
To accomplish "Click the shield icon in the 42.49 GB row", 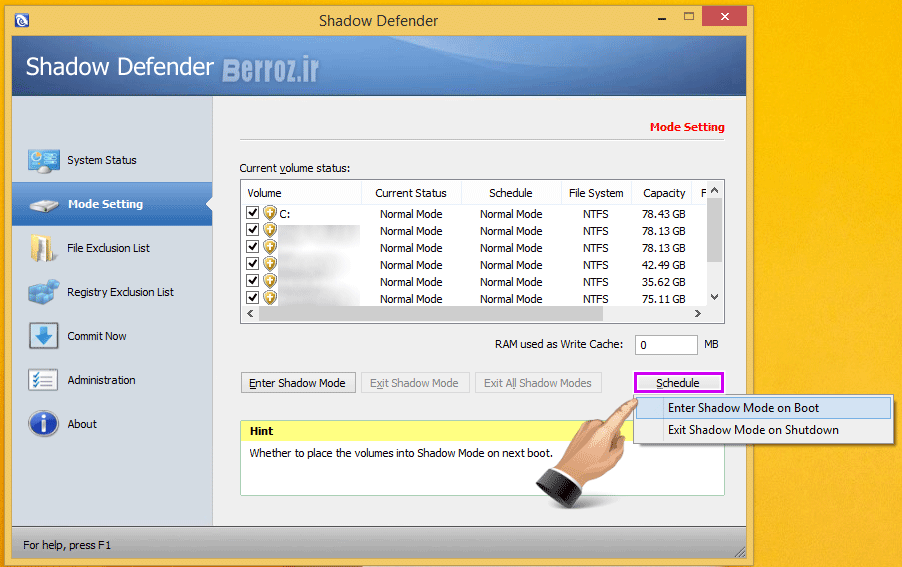I will 270,264.
